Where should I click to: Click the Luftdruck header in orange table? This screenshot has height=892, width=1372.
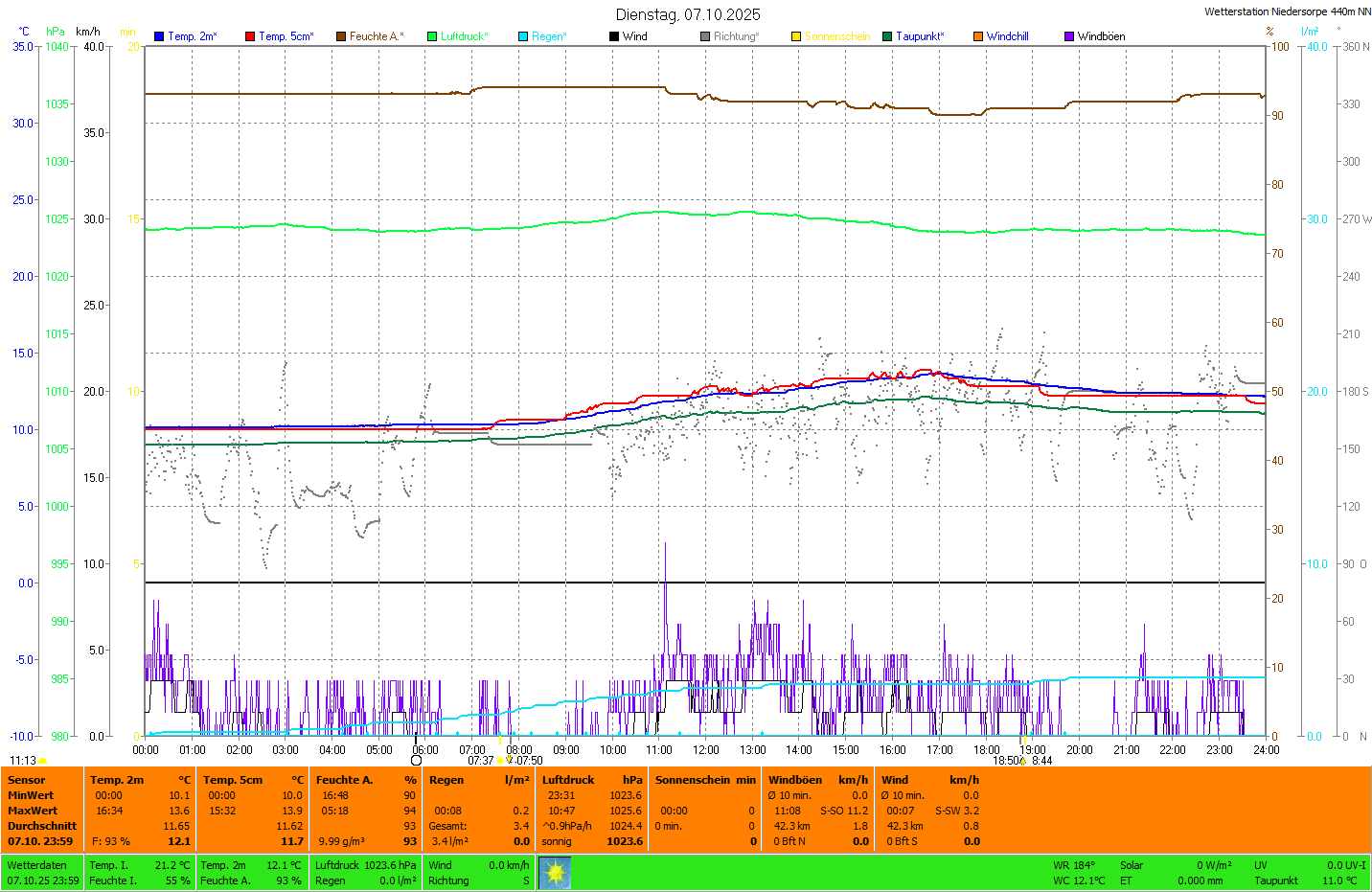pos(568,780)
